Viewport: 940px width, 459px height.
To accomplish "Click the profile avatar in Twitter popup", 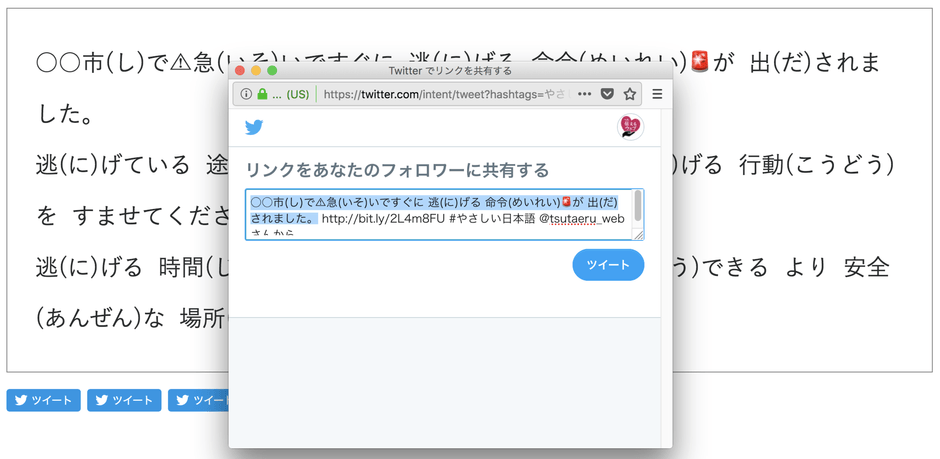I will [x=630, y=127].
